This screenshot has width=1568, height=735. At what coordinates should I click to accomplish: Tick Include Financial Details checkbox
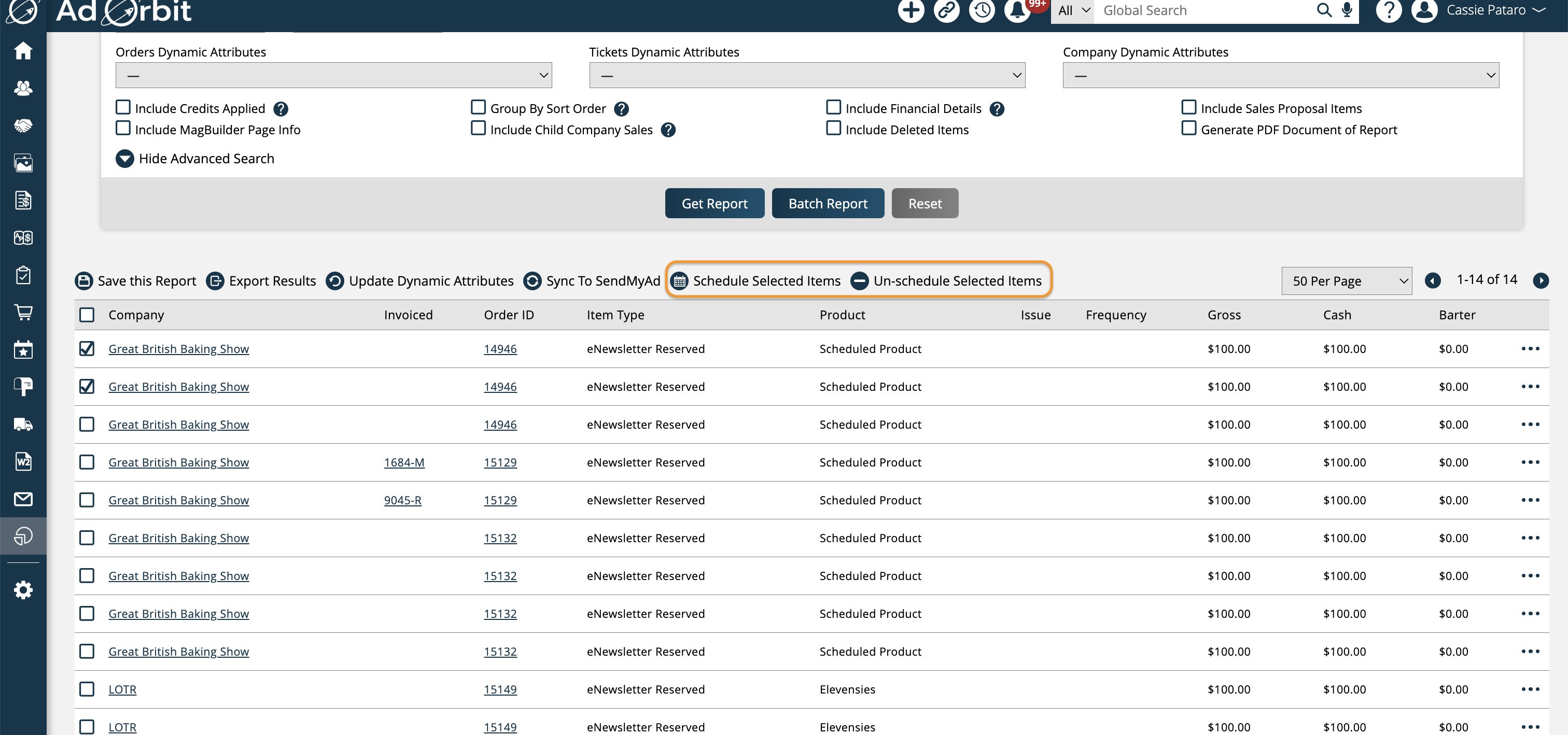[x=833, y=107]
